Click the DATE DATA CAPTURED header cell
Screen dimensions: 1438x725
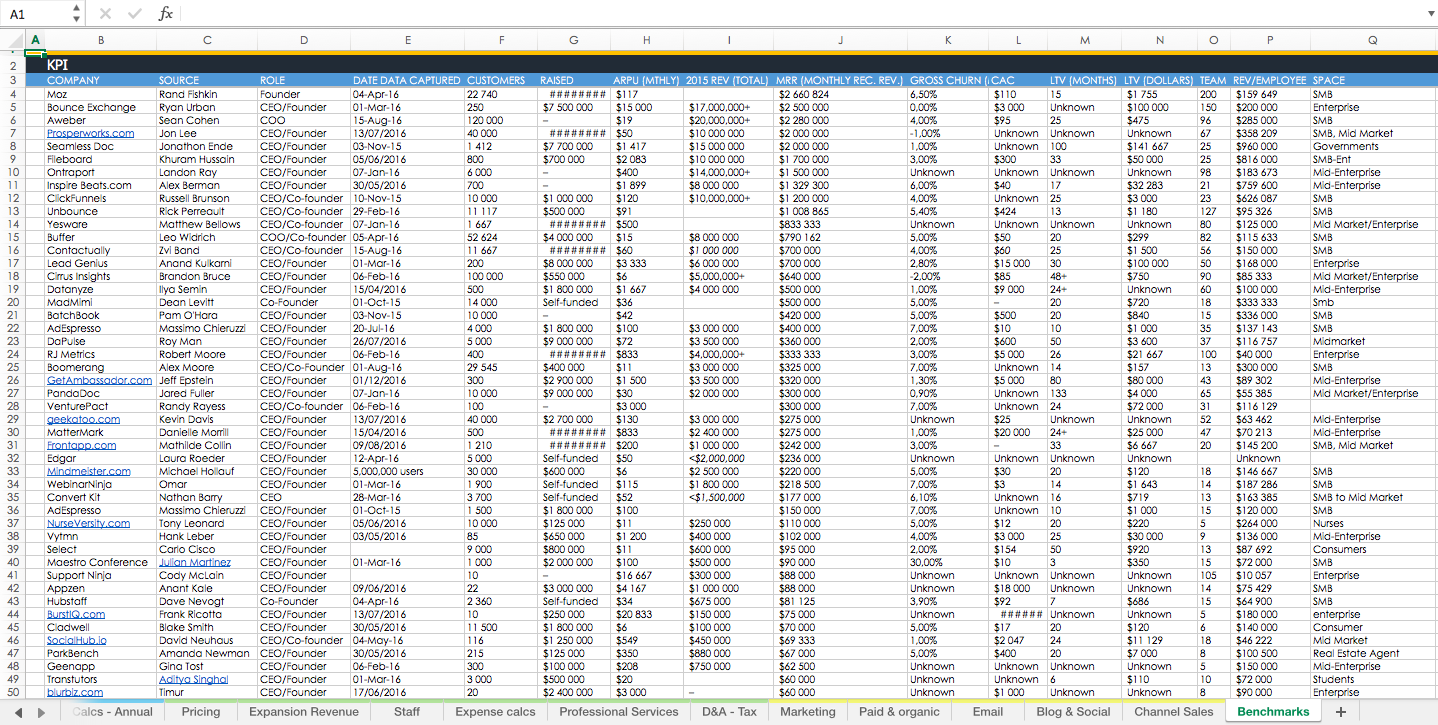coord(406,80)
